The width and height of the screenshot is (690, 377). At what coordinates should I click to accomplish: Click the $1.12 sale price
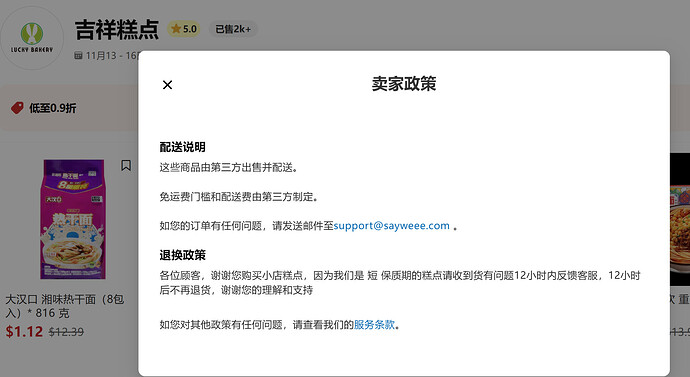coord(24,331)
